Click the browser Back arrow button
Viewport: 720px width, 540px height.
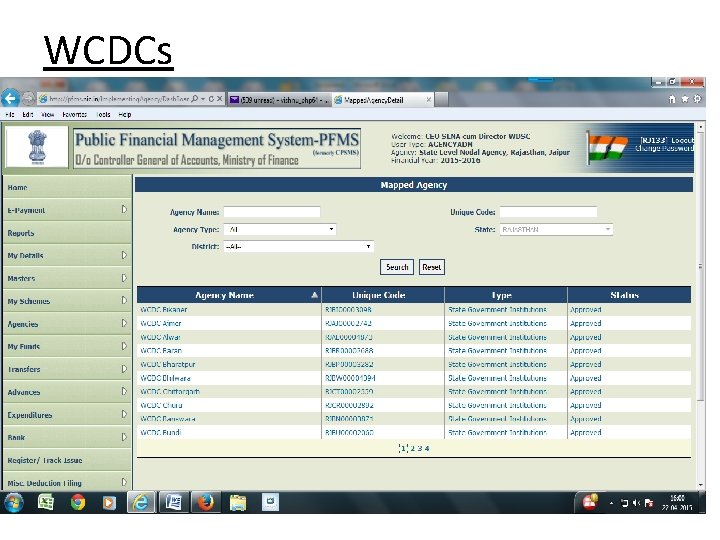[x=10, y=98]
